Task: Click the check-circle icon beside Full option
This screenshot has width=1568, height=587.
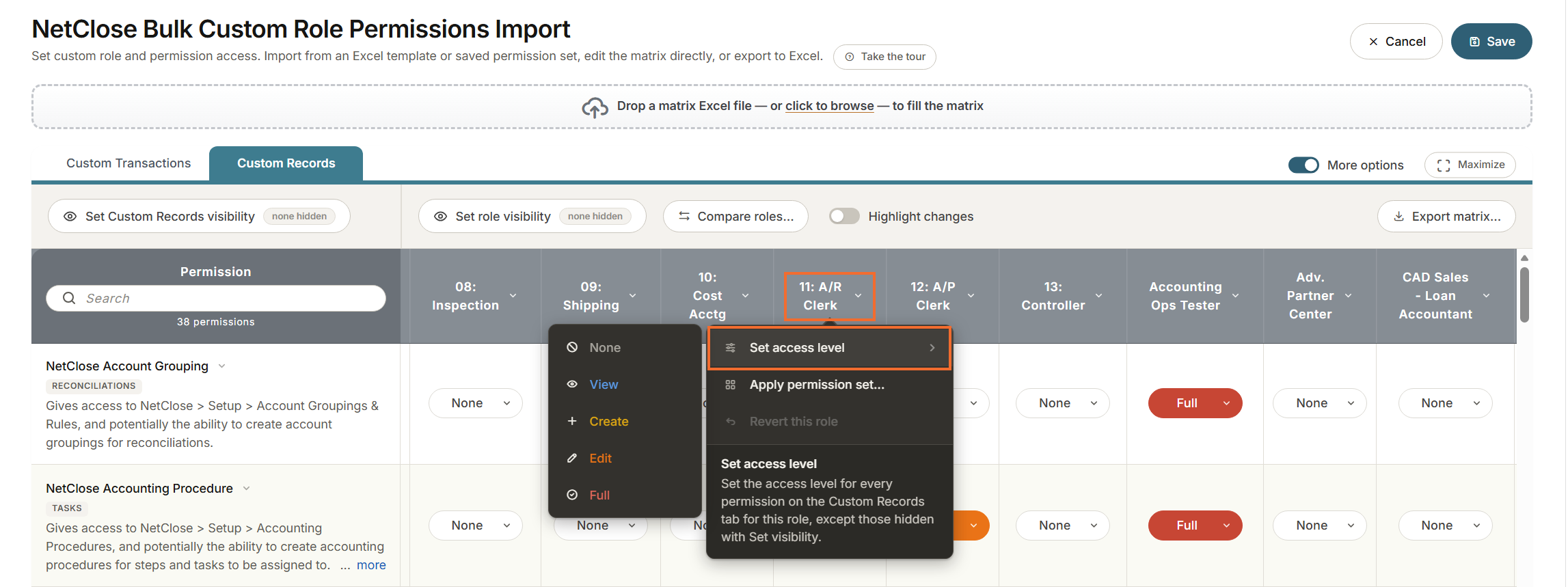Action: (x=572, y=495)
